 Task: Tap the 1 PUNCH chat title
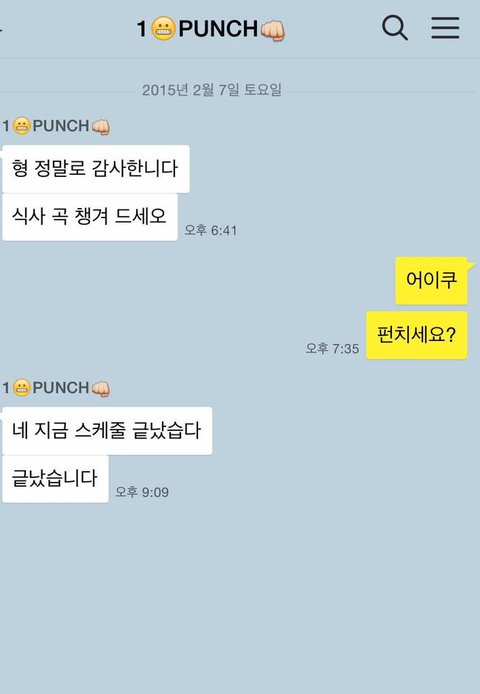pyautogui.click(x=211, y=29)
